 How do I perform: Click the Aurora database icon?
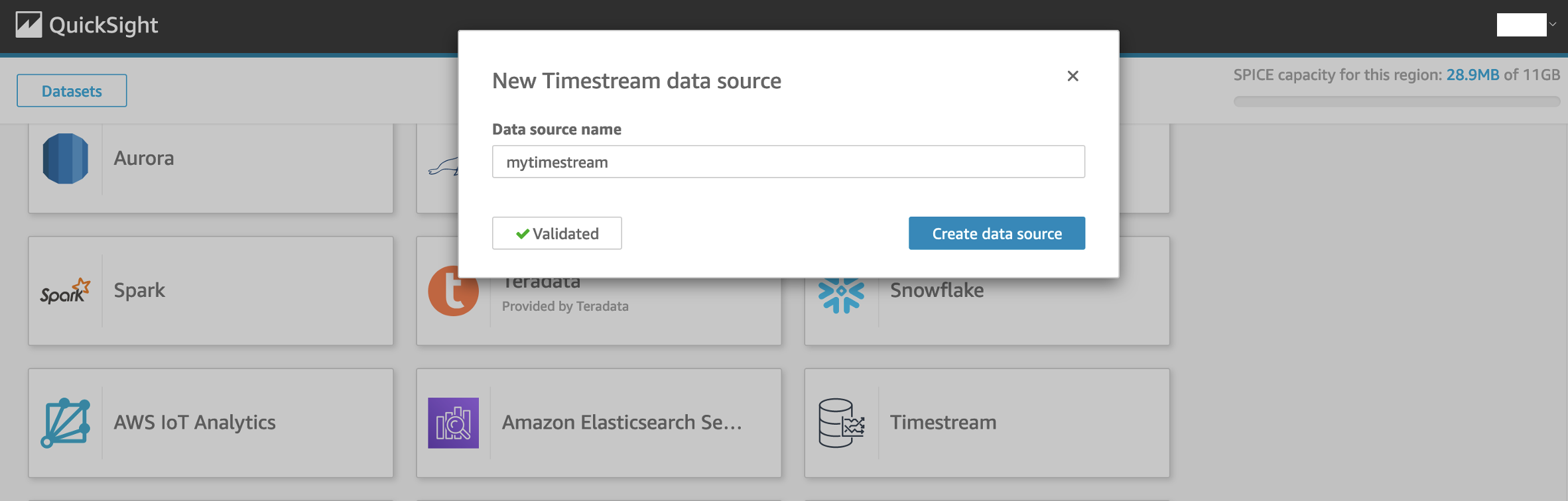coord(65,158)
